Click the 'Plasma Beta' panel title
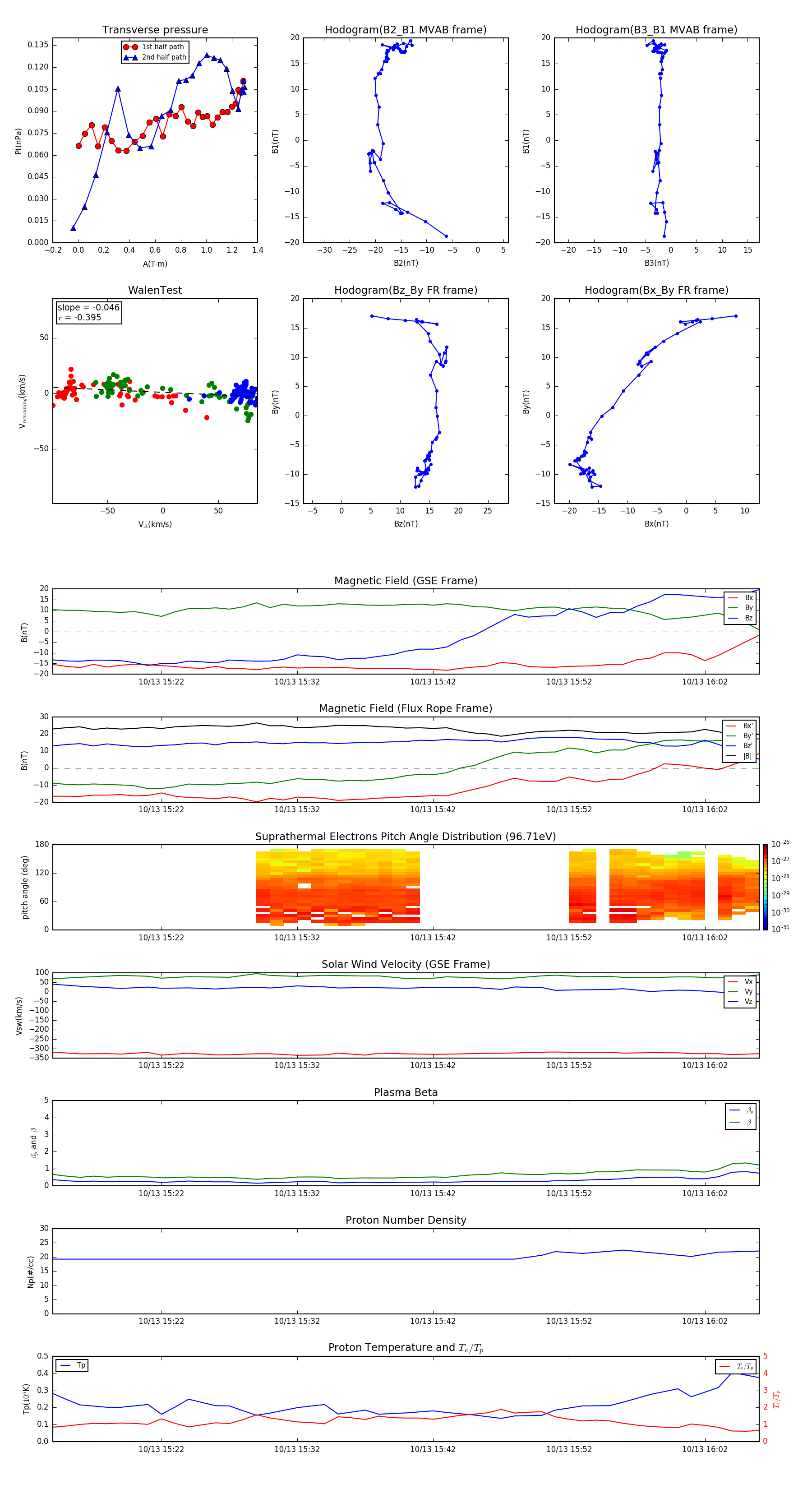Image resolution: width=812 pixels, height=1489 pixels. click(x=406, y=1092)
